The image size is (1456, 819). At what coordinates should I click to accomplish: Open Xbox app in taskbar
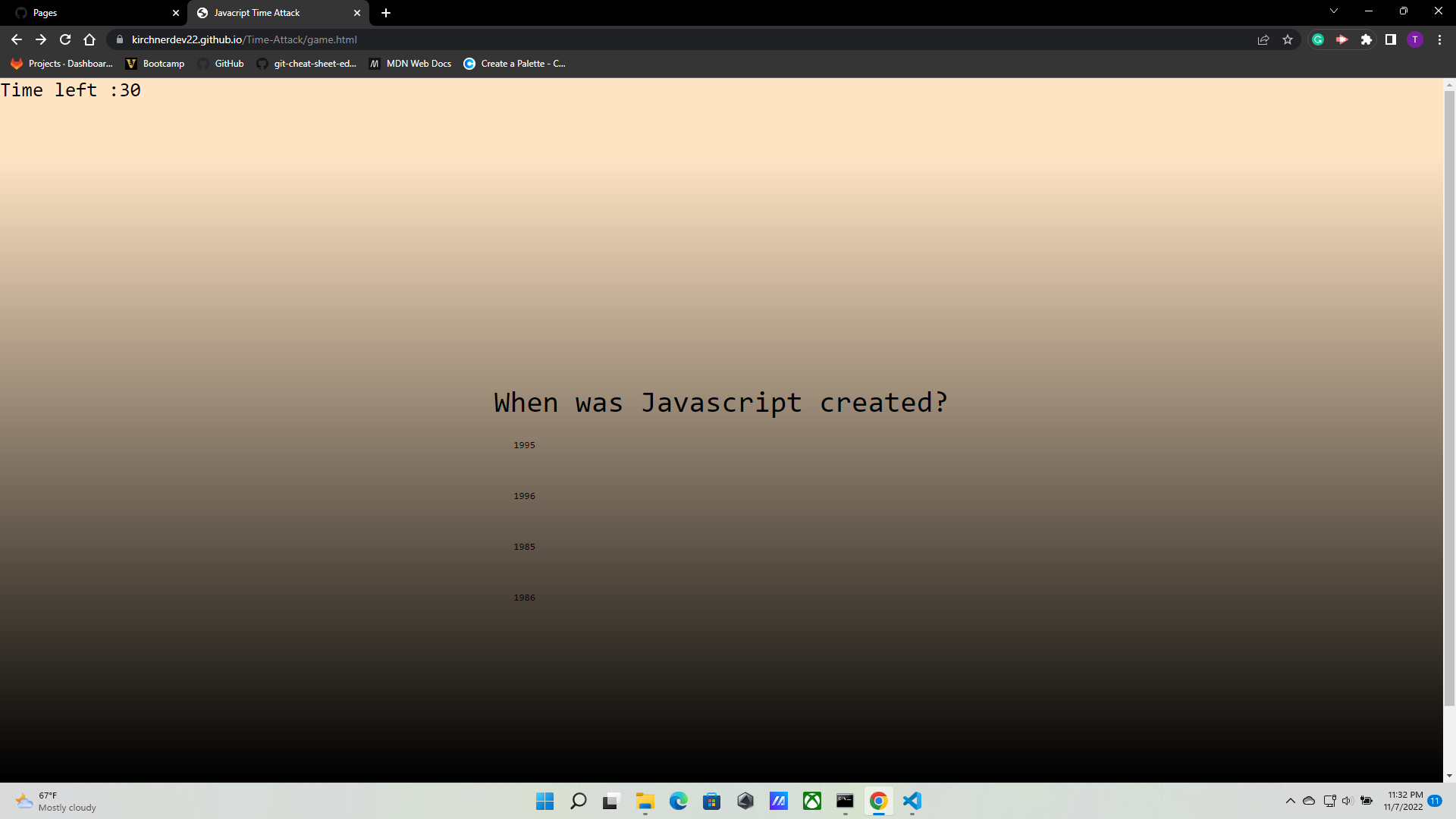812,801
